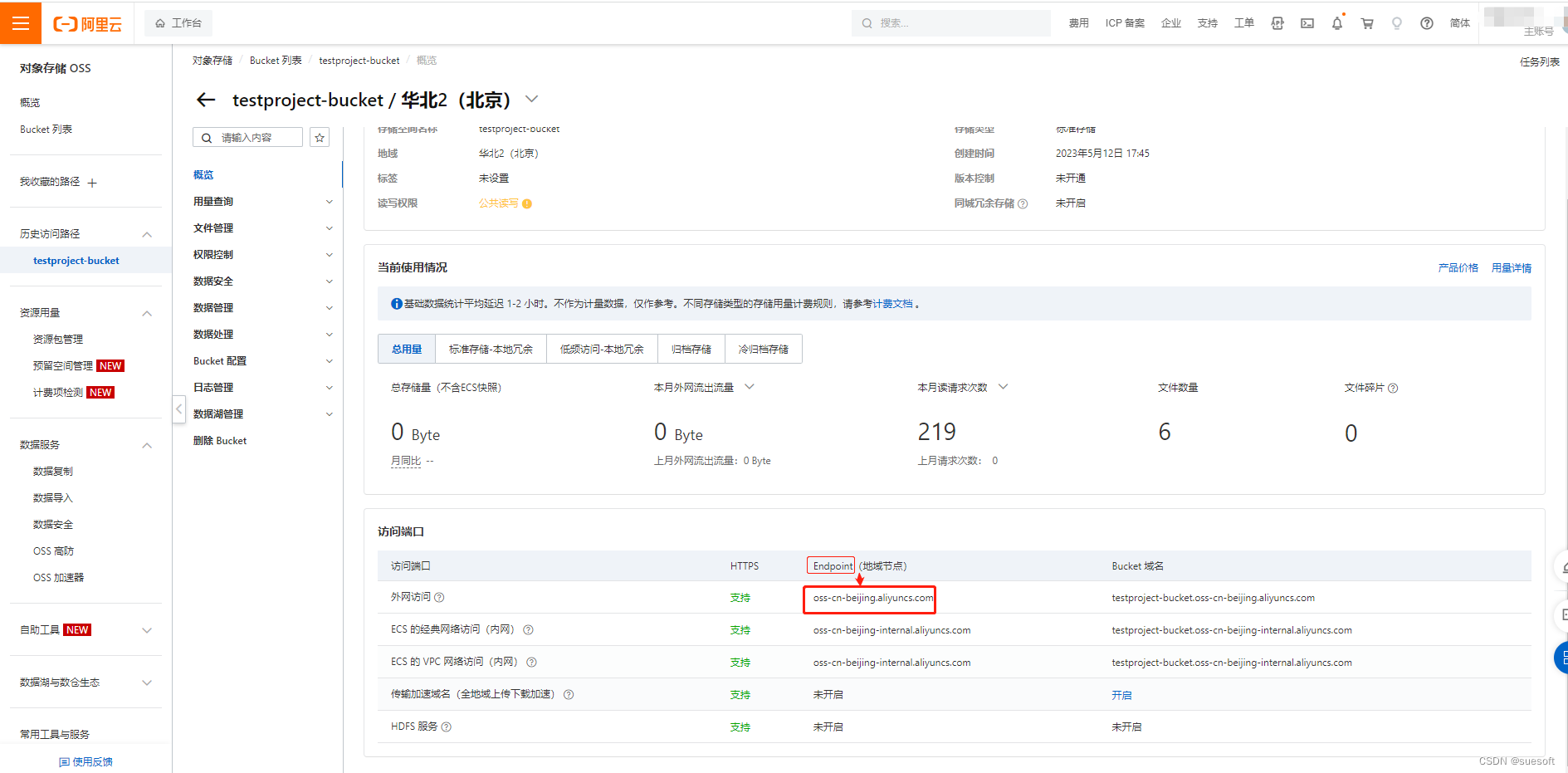
Task: Open 资源包管理
Action: 58,340
